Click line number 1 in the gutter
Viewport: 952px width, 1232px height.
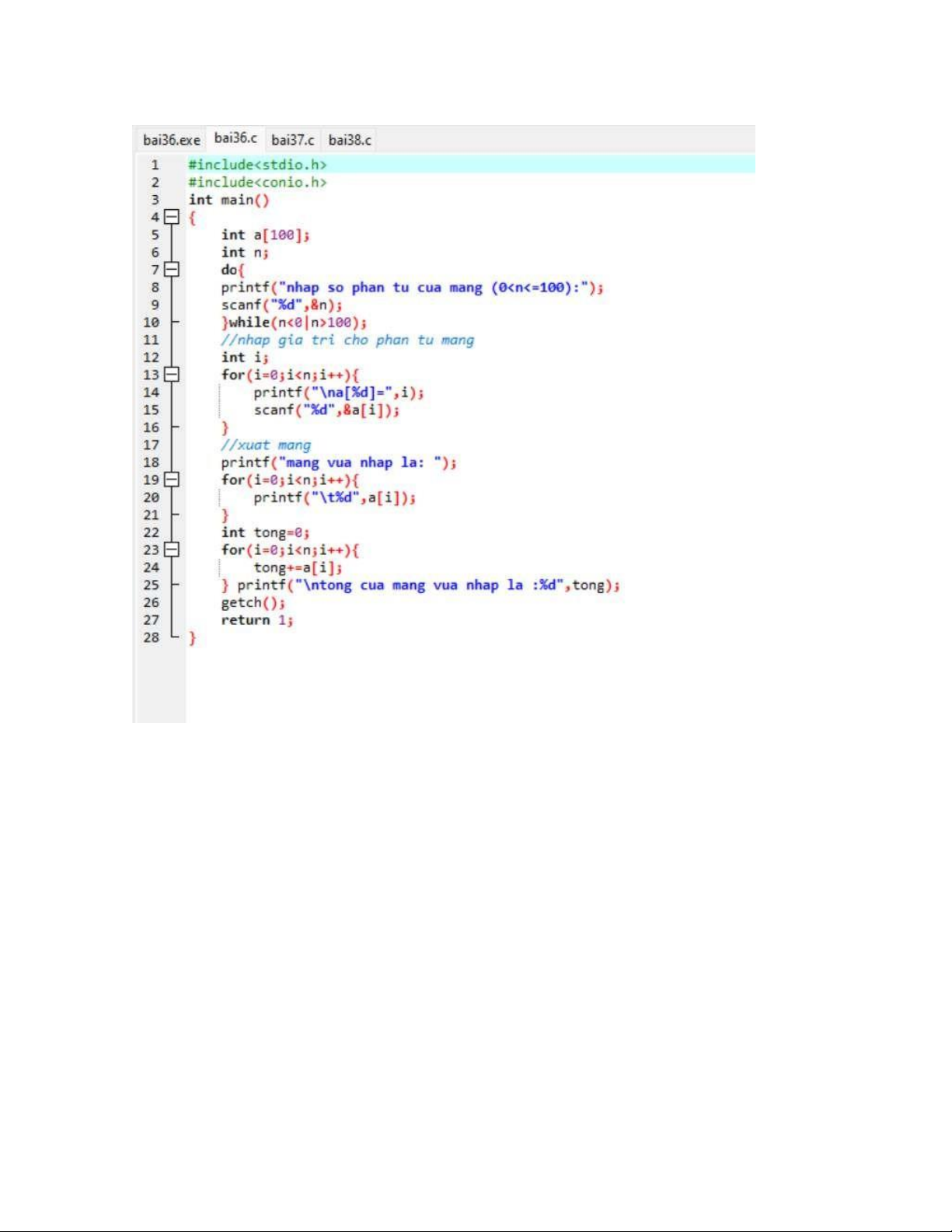tap(155, 165)
